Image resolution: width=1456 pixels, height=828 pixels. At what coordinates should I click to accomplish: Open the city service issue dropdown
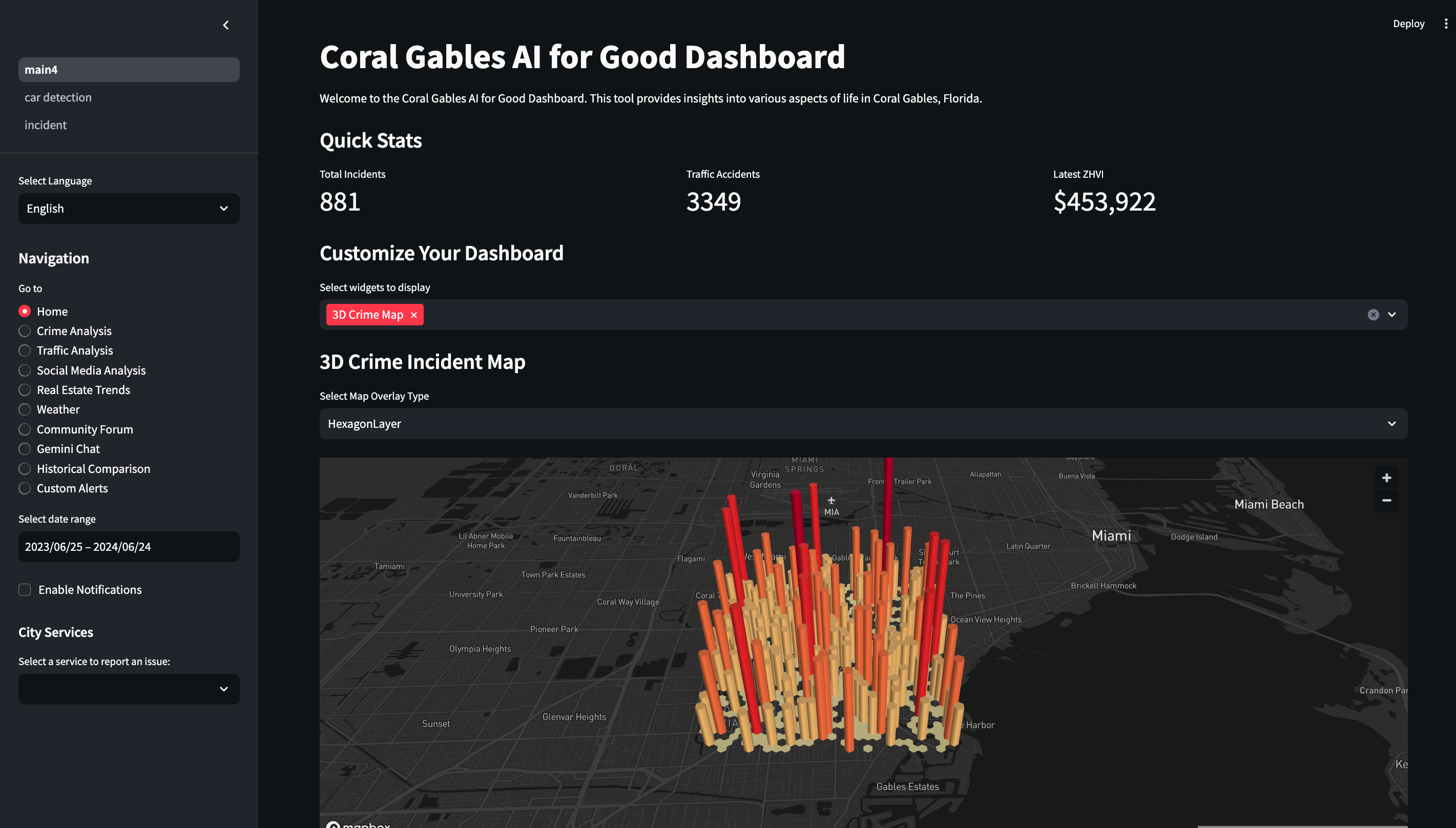[129, 689]
